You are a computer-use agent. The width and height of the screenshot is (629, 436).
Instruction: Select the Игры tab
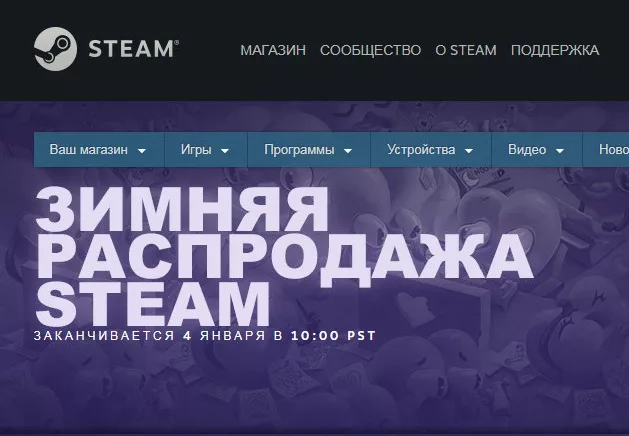[x=206, y=150]
